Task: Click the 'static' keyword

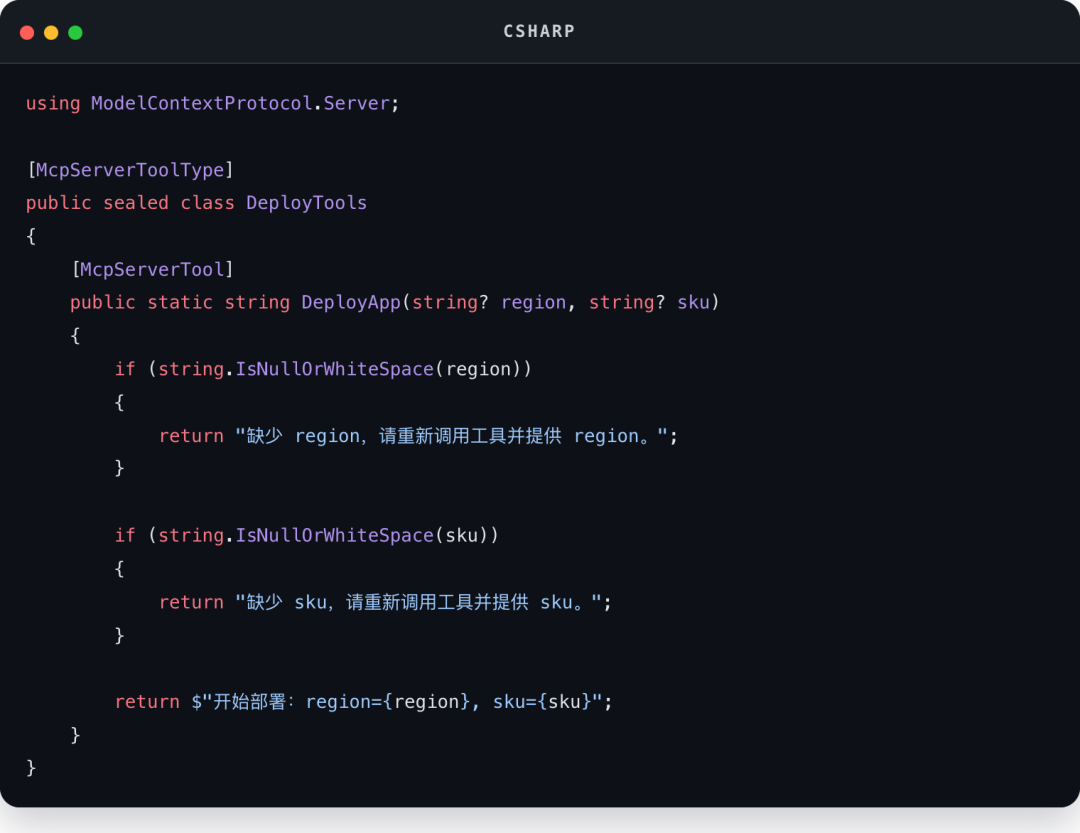Action: coord(180,302)
